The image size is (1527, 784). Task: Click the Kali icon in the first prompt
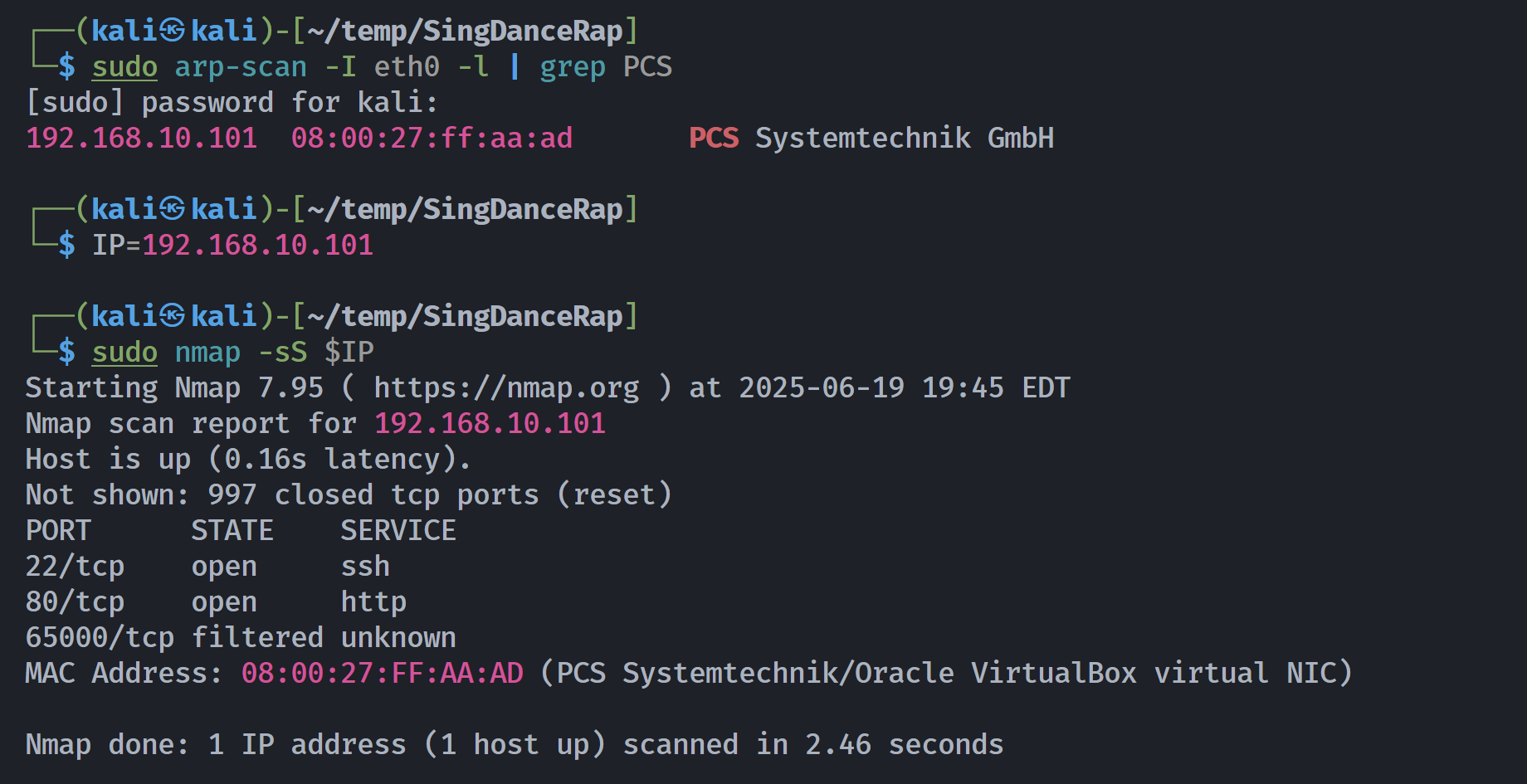click(173, 31)
